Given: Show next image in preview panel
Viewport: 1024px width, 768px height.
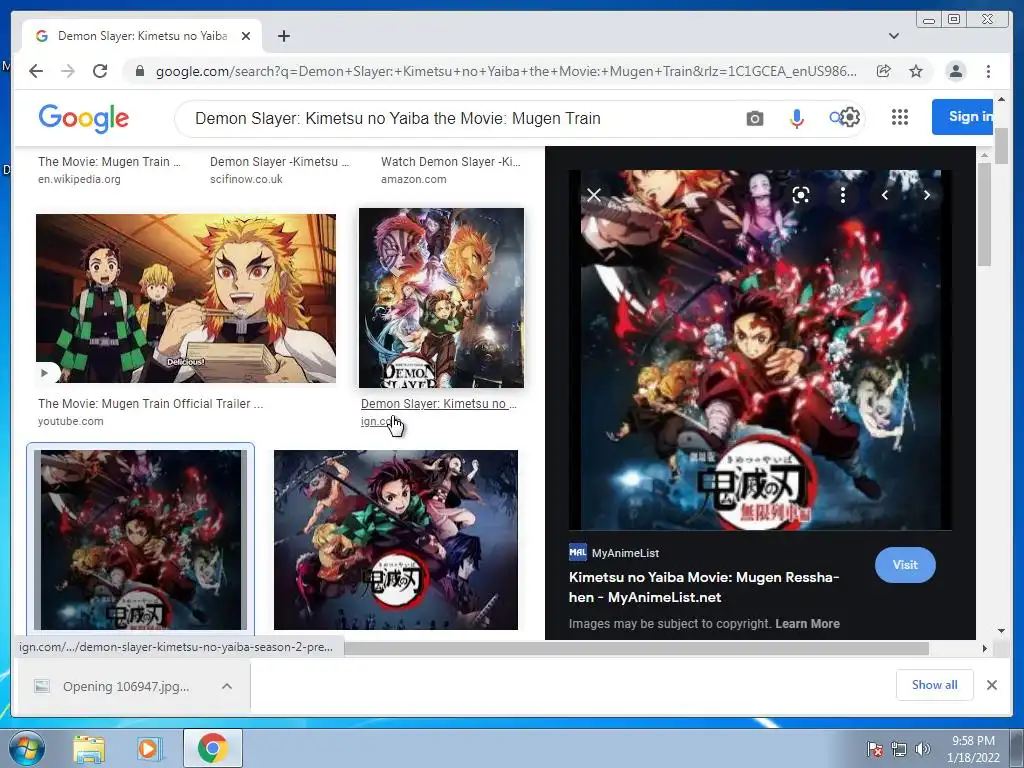Looking at the screenshot, I should click(926, 195).
